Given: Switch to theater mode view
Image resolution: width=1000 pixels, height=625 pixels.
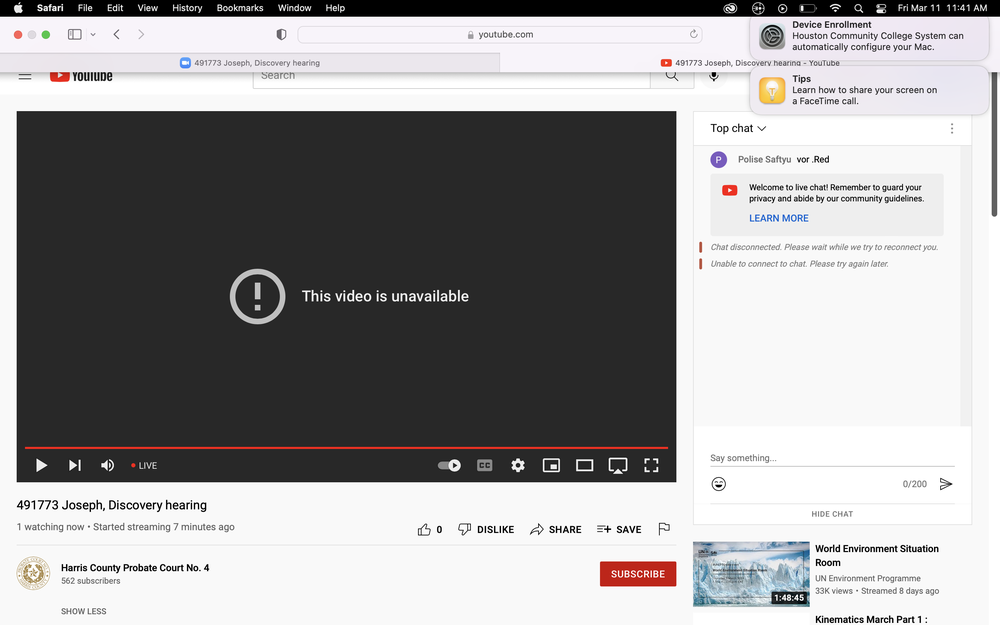Looking at the screenshot, I should 585,465.
